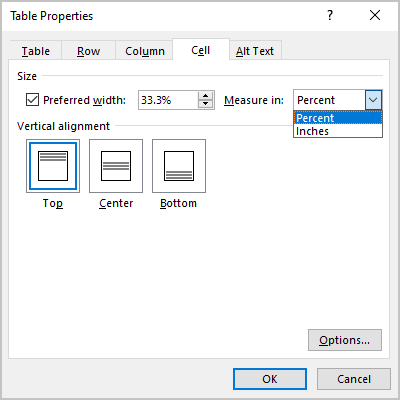
Task: Close the Table Properties dialog
Action: click(x=375, y=15)
